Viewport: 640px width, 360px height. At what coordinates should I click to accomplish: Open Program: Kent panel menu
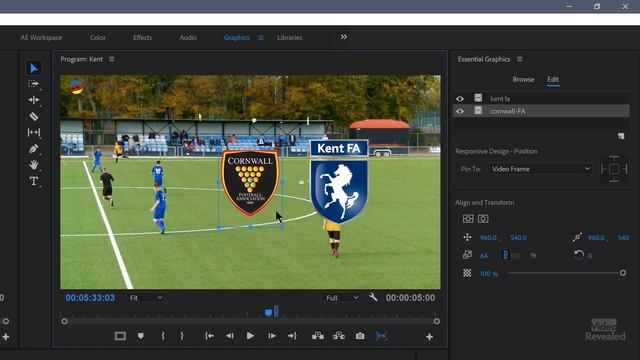point(111,59)
